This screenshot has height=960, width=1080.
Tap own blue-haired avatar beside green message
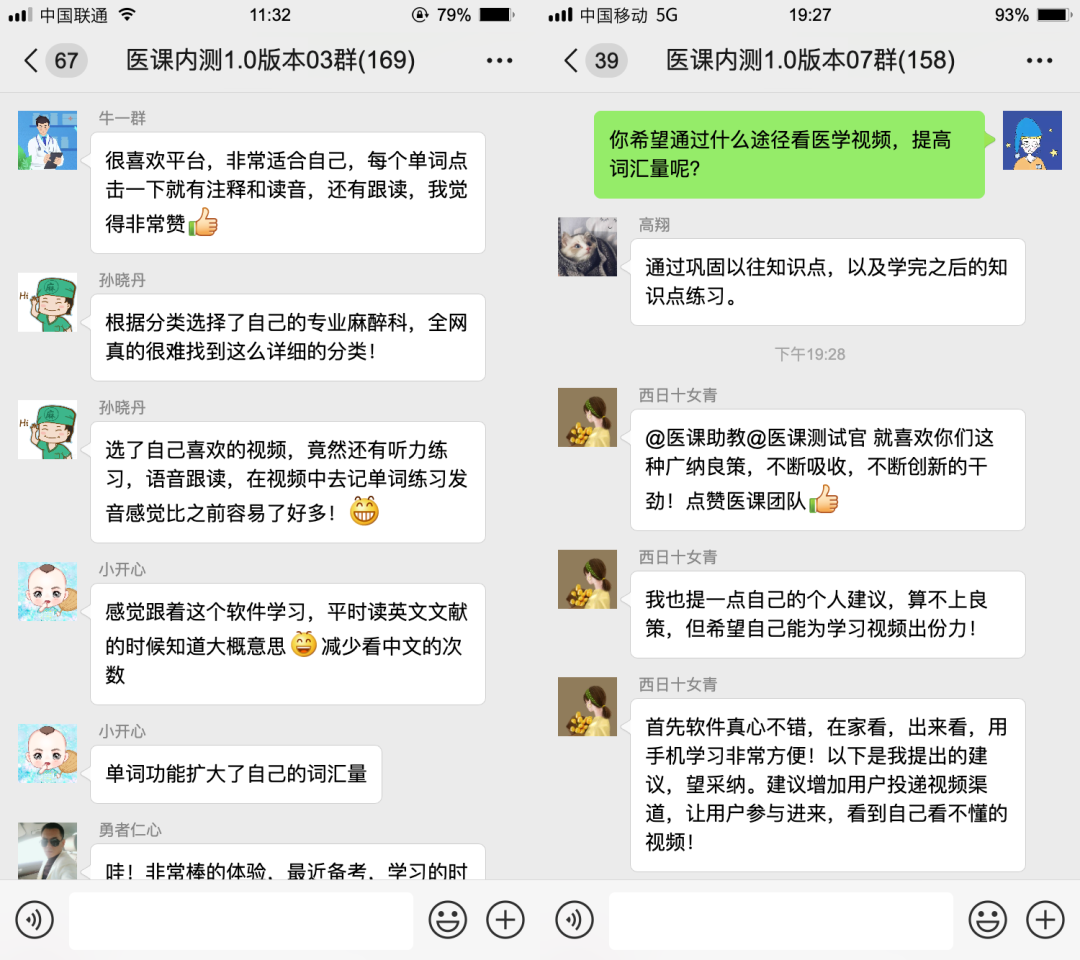(x=1032, y=140)
